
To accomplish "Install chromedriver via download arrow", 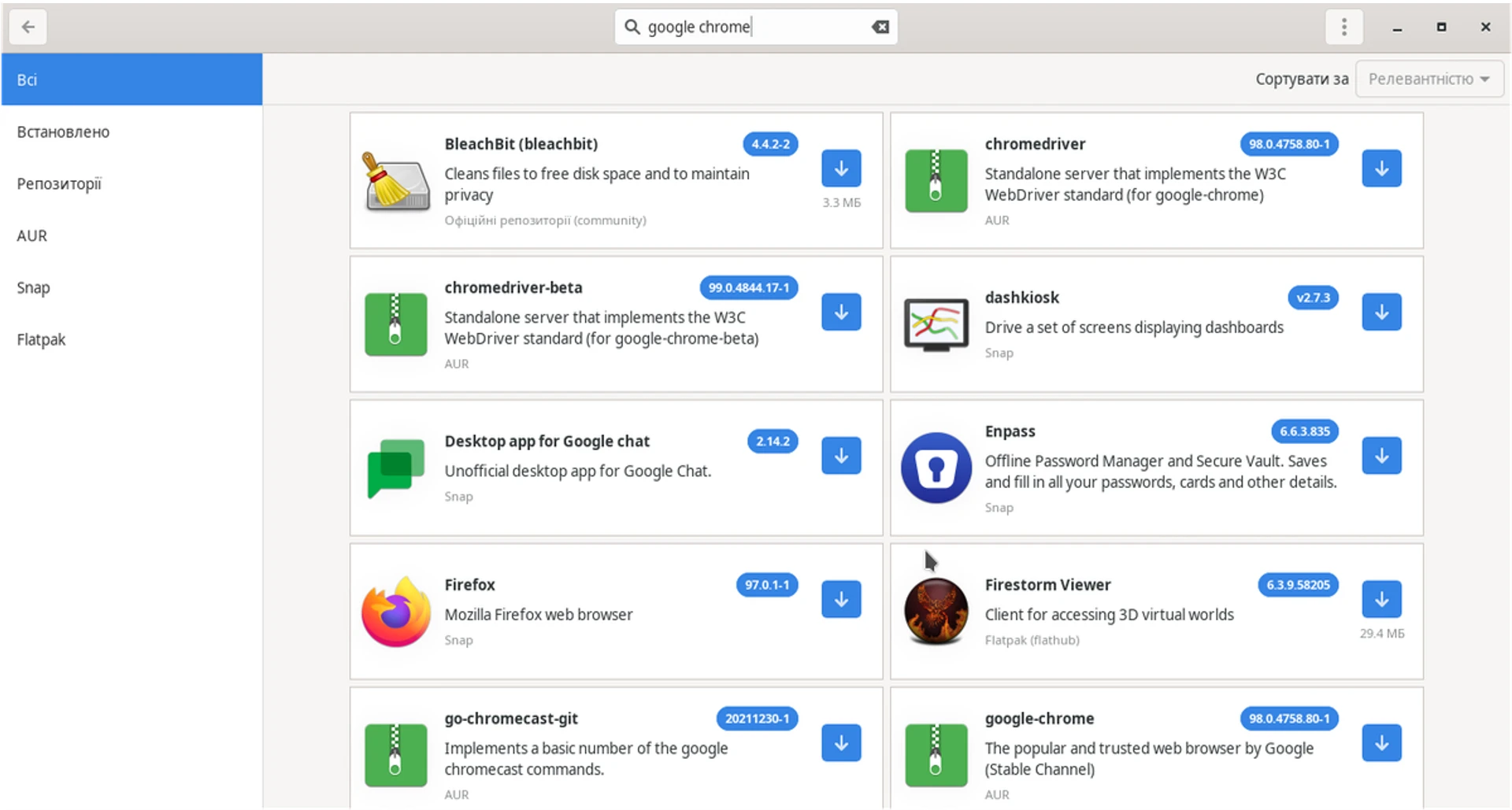I will 1381,168.
